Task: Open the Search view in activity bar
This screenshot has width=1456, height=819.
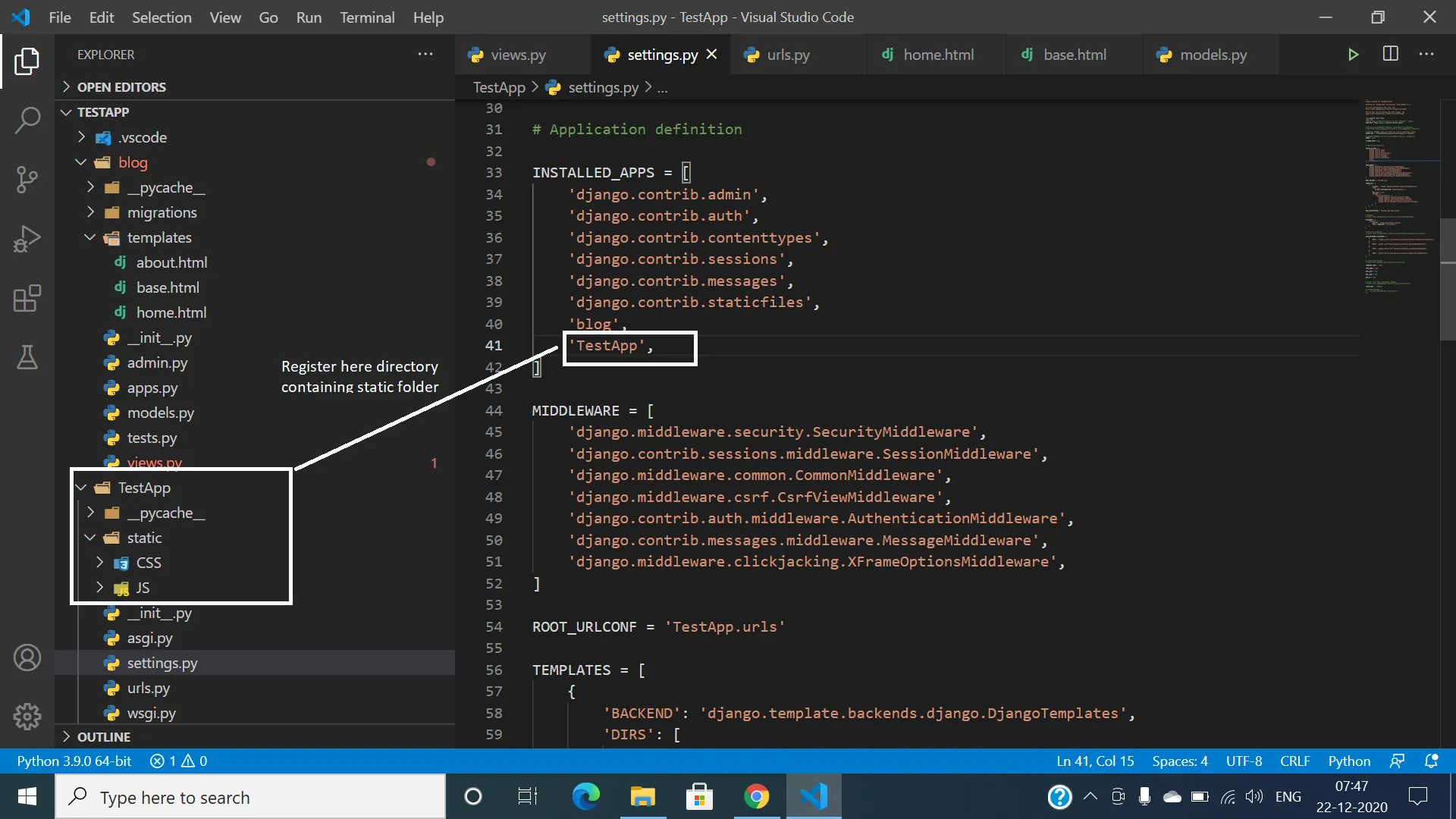Action: coord(27,120)
